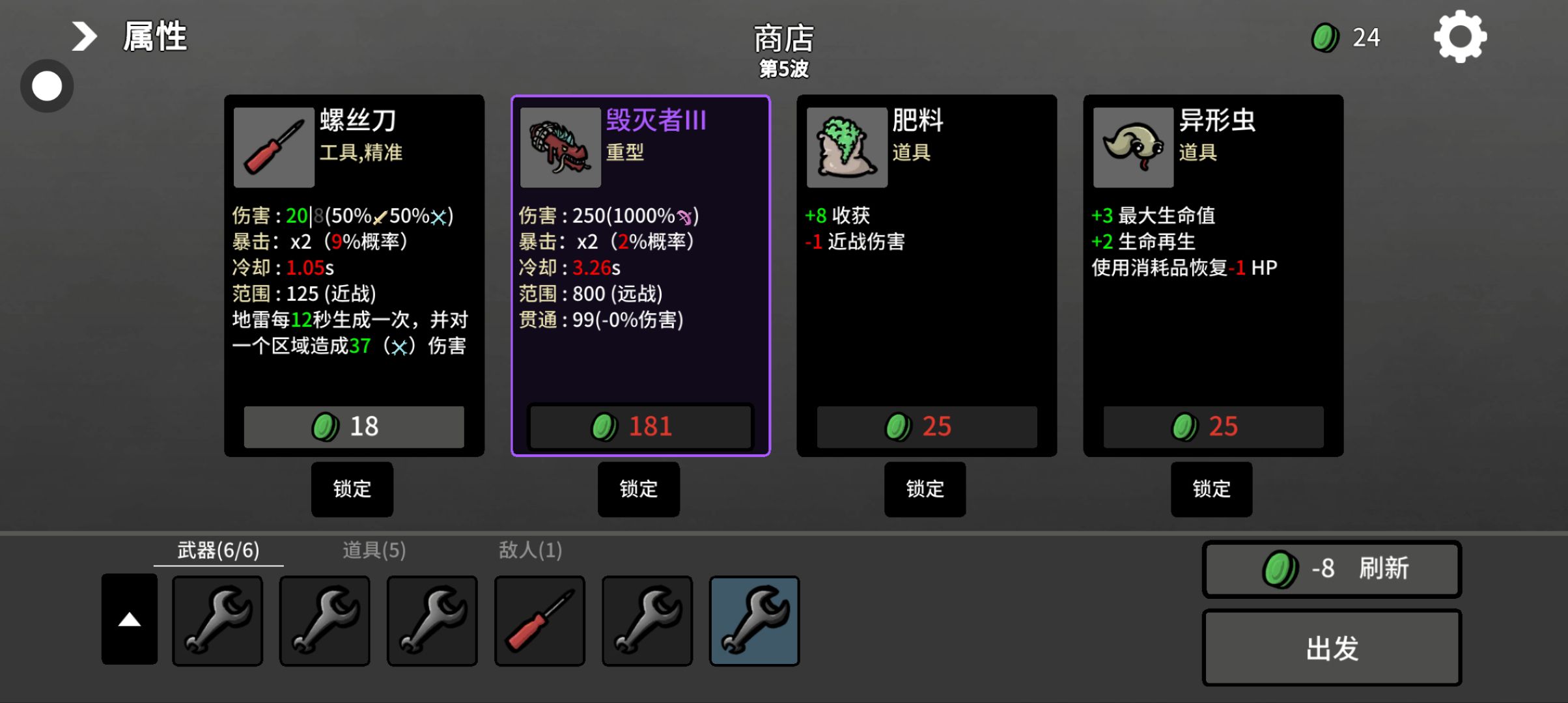Select the highlighted blue wrench weapon slot
1568x703 pixels.
click(x=754, y=620)
